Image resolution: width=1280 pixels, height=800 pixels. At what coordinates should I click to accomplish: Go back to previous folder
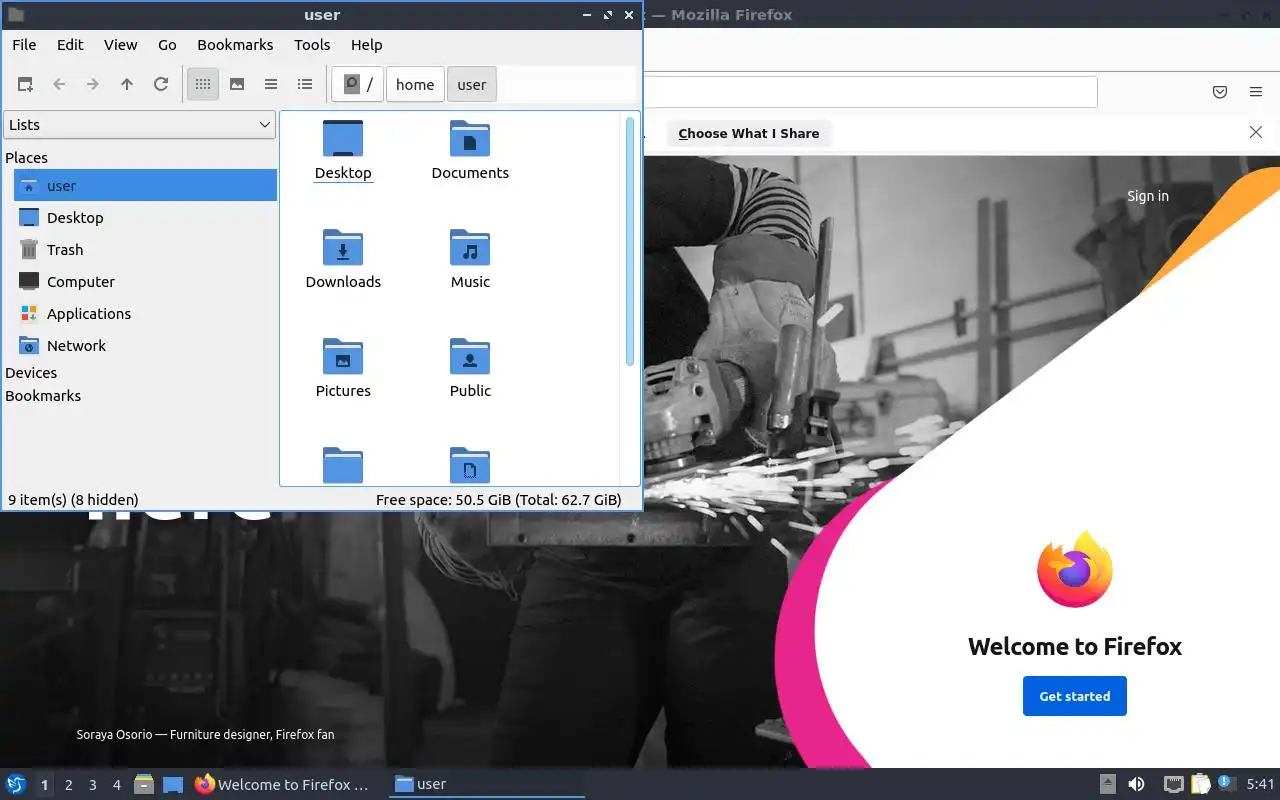(59, 85)
